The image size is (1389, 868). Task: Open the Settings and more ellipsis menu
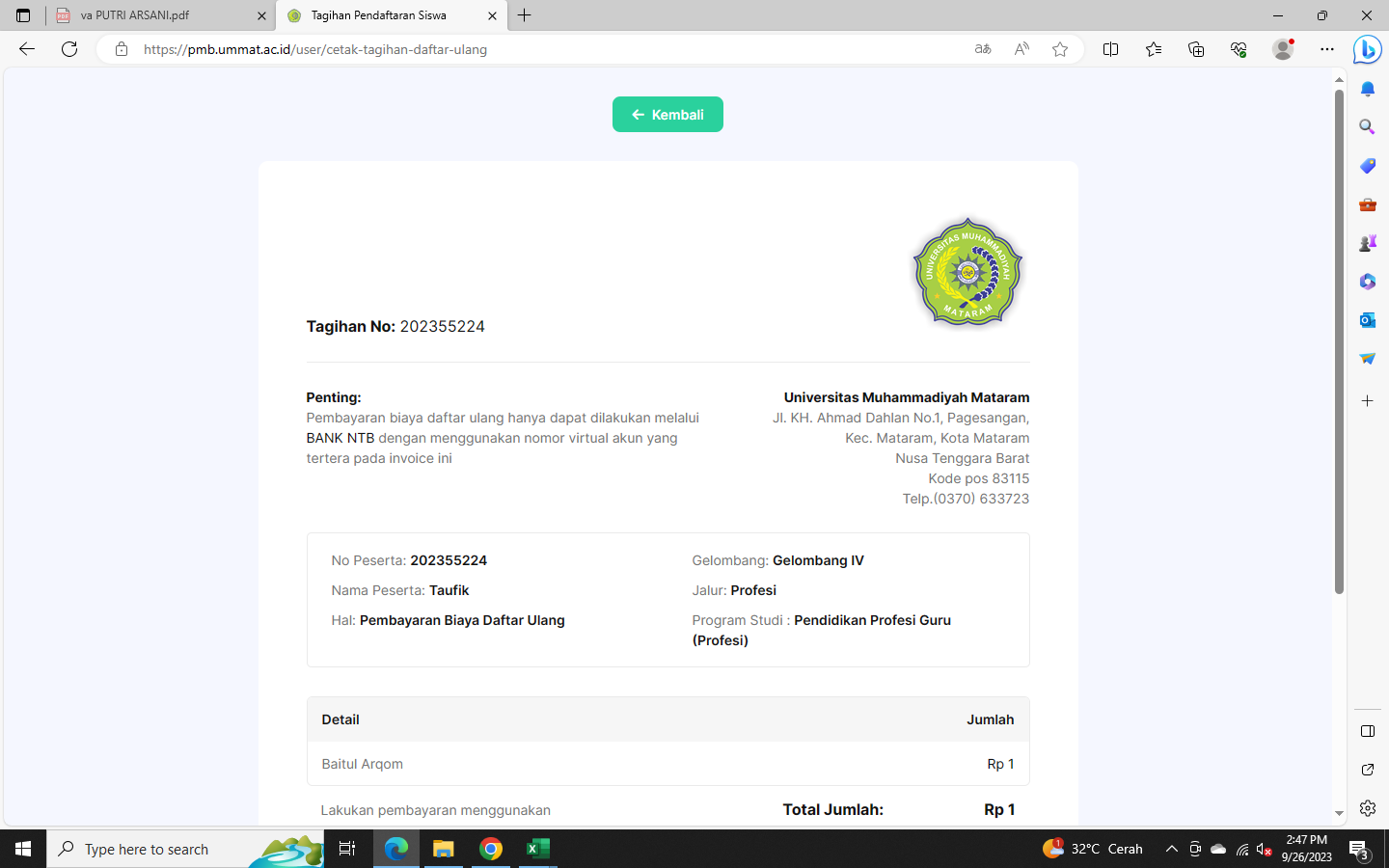pos(1327,49)
